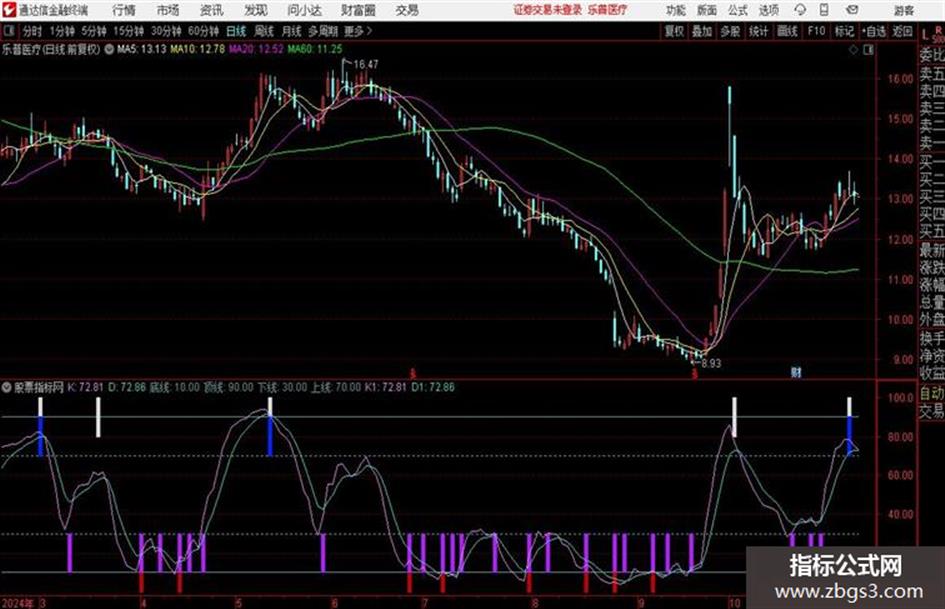Screen dimensions: 945x609
Task: Click the 画线 drawing button
Action: (x=787, y=31)
